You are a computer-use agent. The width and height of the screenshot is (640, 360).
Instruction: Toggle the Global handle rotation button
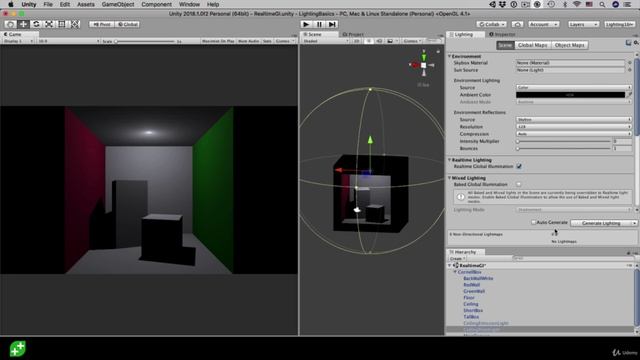coord(127,24)
